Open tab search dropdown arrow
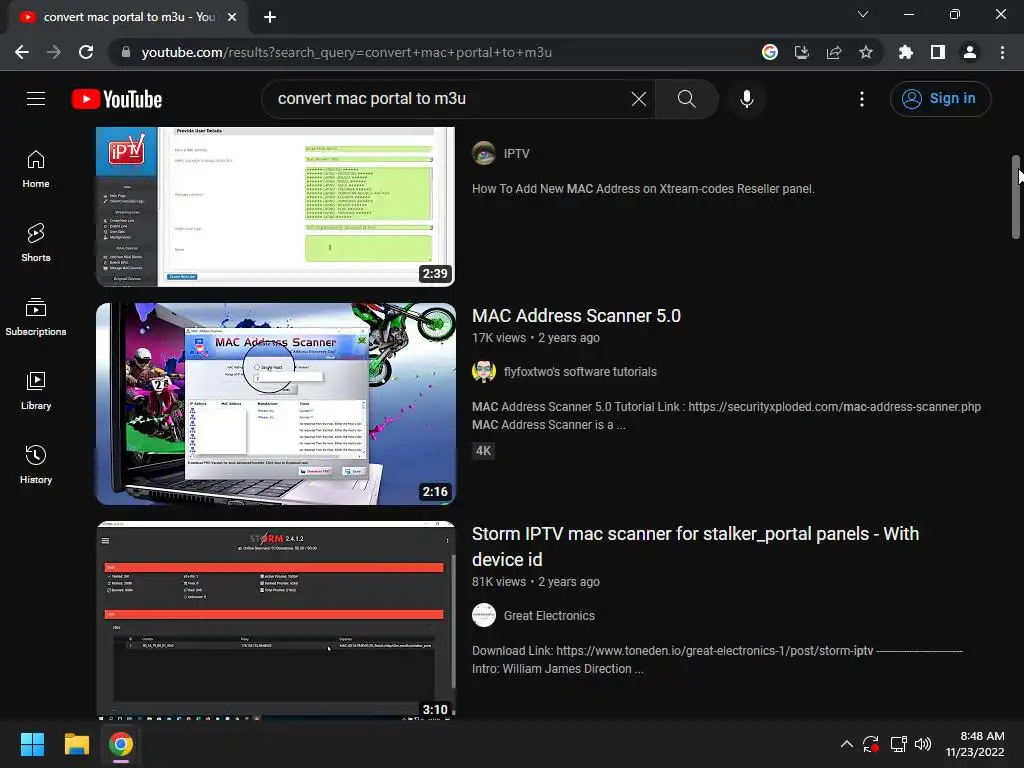Image resolution: width=1024 pixels, height=768 pixels. [863, 14]
